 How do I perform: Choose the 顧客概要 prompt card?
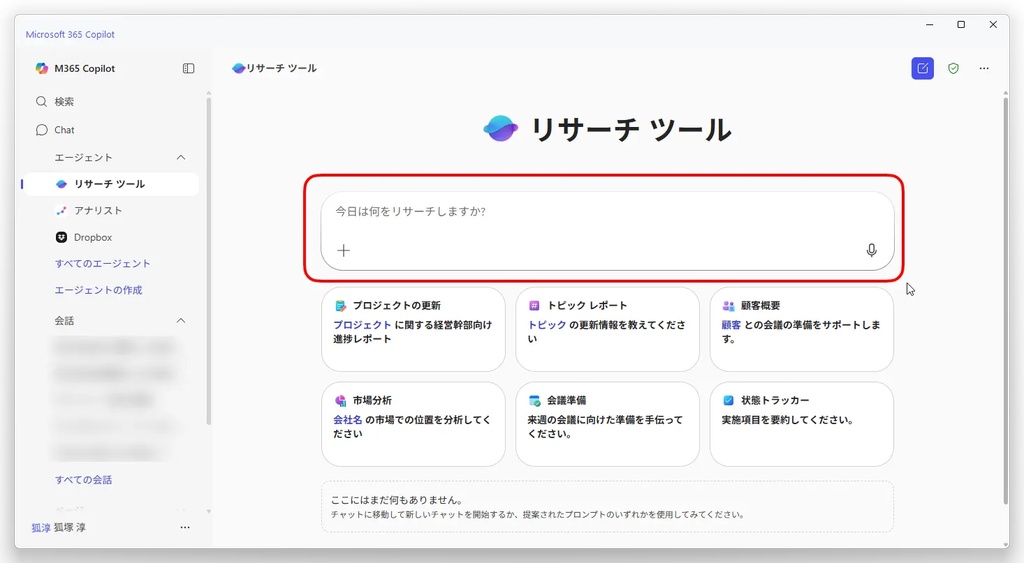801,329
